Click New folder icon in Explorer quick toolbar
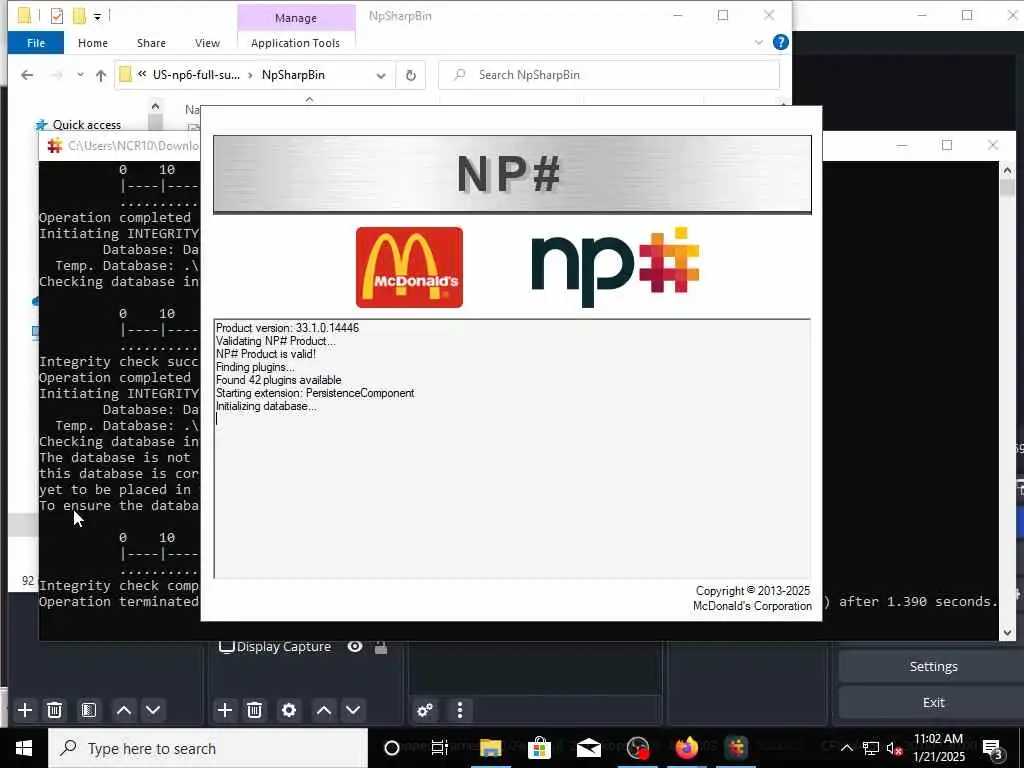The width and height of the screenshot is (1024, 768). tap(79, 16)
